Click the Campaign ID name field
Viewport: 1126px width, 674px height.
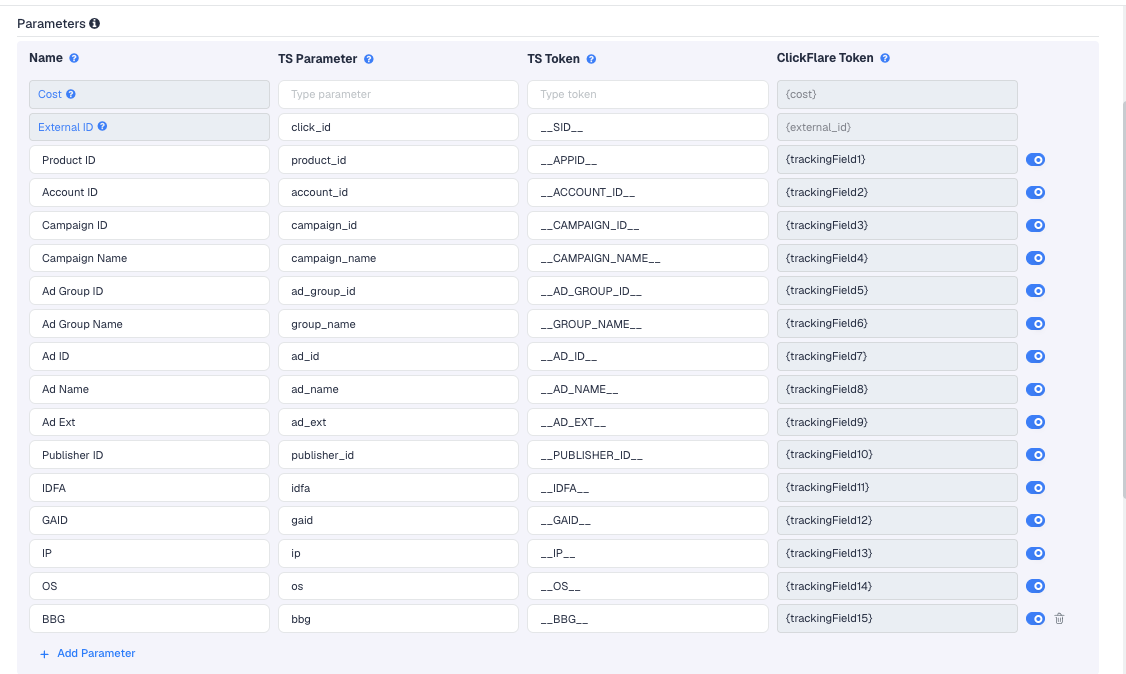tap(149, 225)
